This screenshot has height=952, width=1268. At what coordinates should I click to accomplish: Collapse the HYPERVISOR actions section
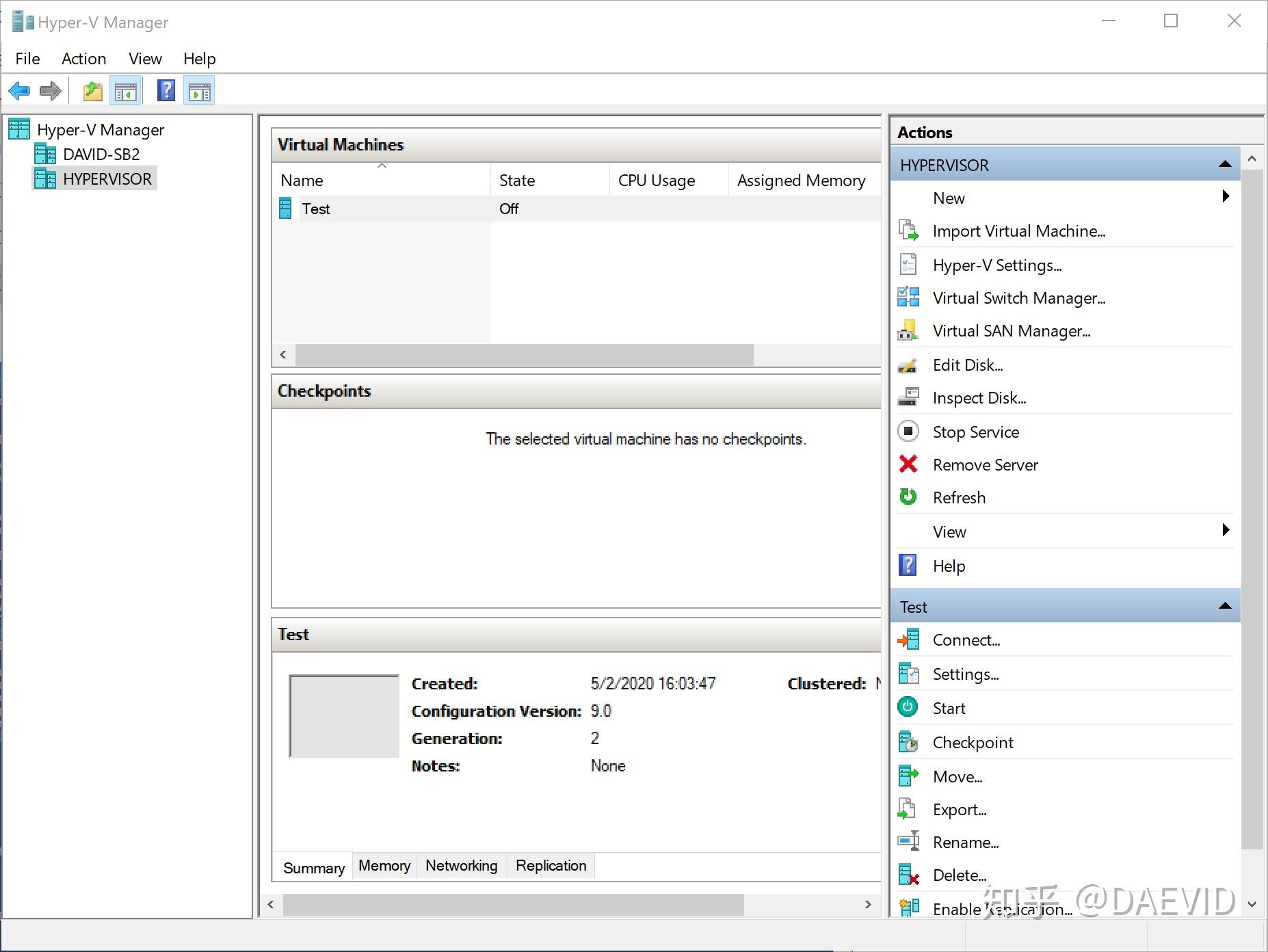coord(1224,164)
